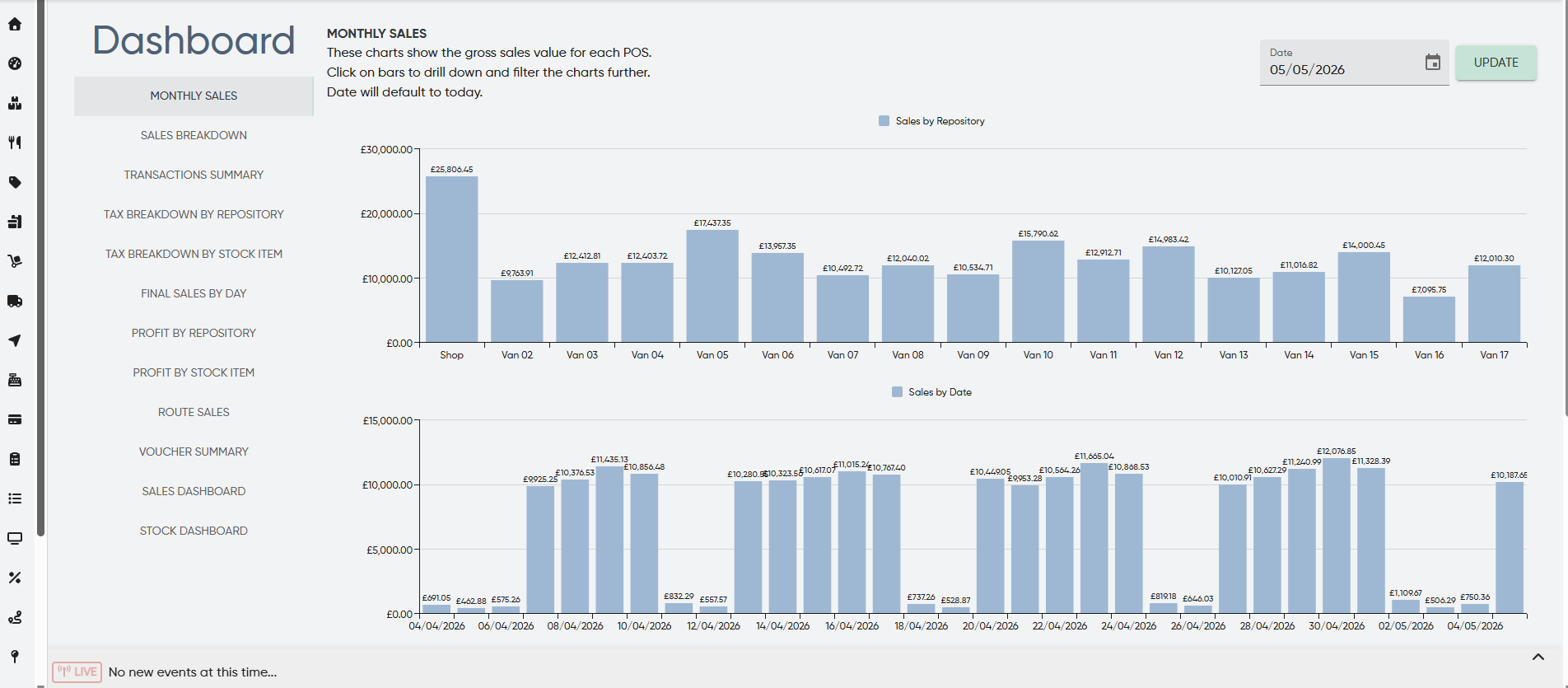Image resolution: width=1568 pixels, height=688 pixels.
Task: Click the £11,665.04 date bar
Action: 1094,539
